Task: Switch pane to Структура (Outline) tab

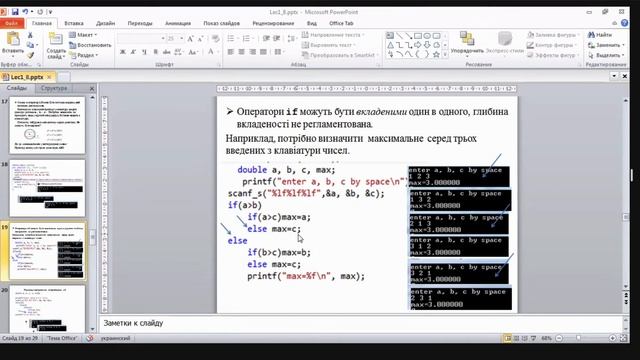Action: 54,88
